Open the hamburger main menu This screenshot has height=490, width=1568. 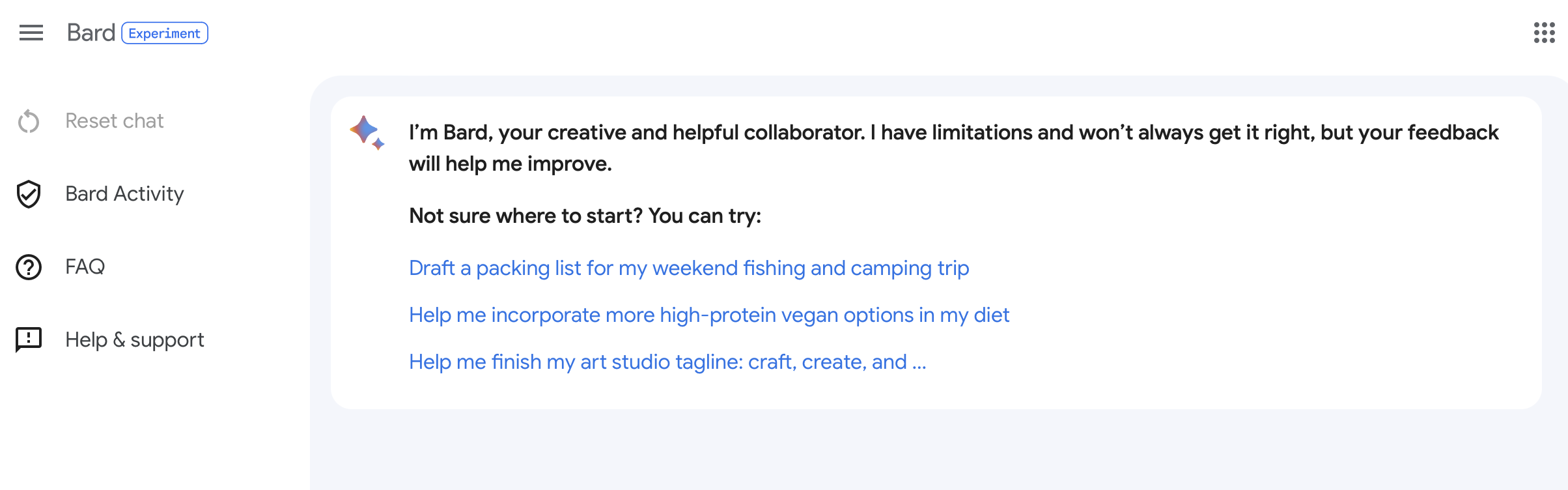click(x=31, y=33)
